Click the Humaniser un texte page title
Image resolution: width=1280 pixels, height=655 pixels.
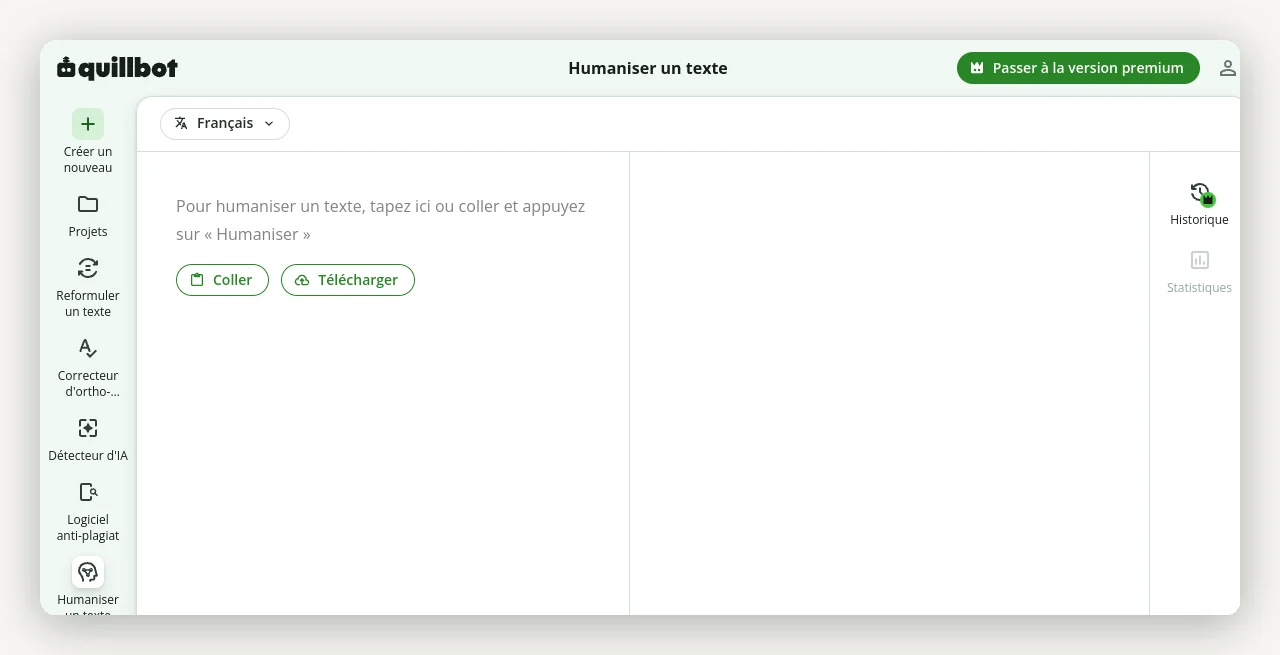coord(648,68)
